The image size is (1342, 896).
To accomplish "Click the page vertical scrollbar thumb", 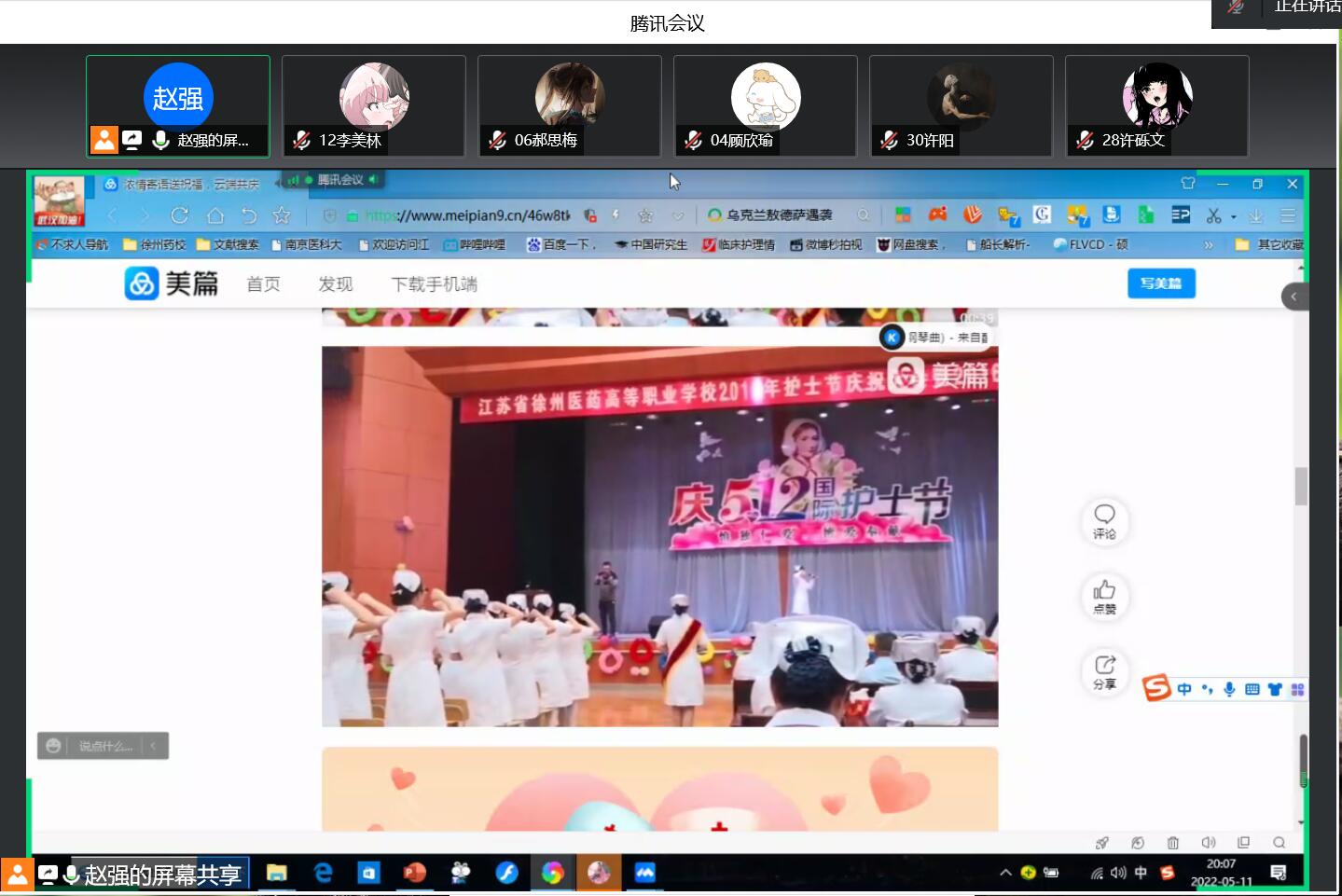I will 1301,486.
